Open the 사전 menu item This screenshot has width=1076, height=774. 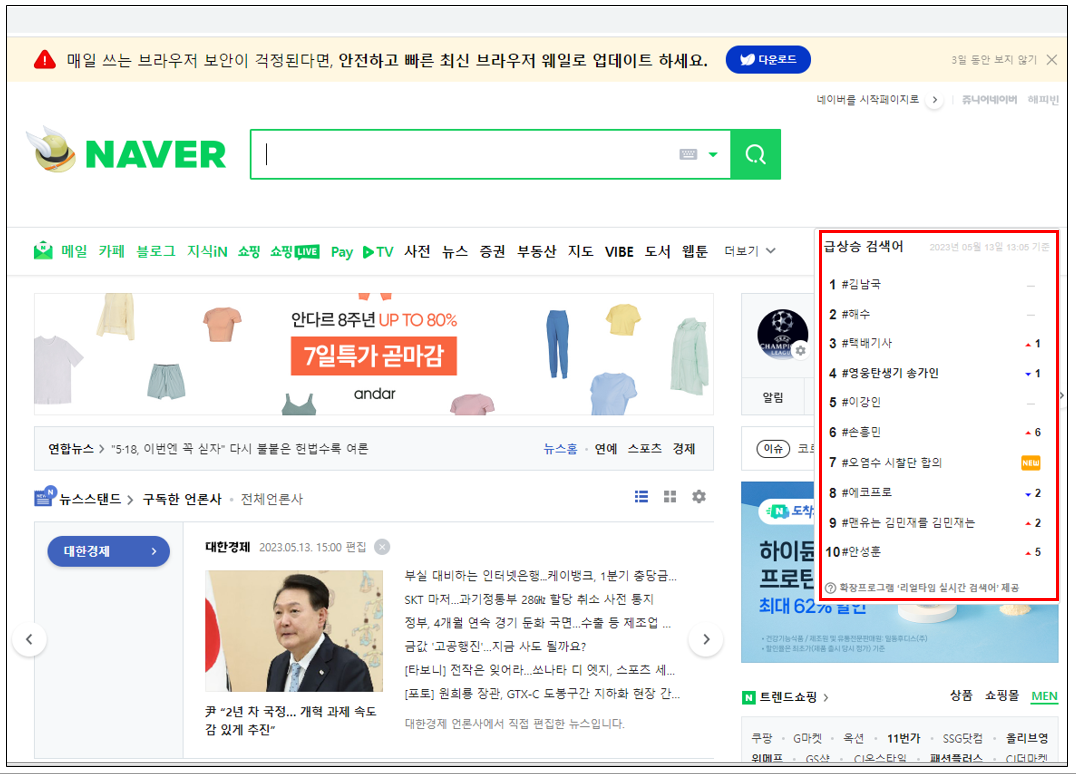(417, 251)
